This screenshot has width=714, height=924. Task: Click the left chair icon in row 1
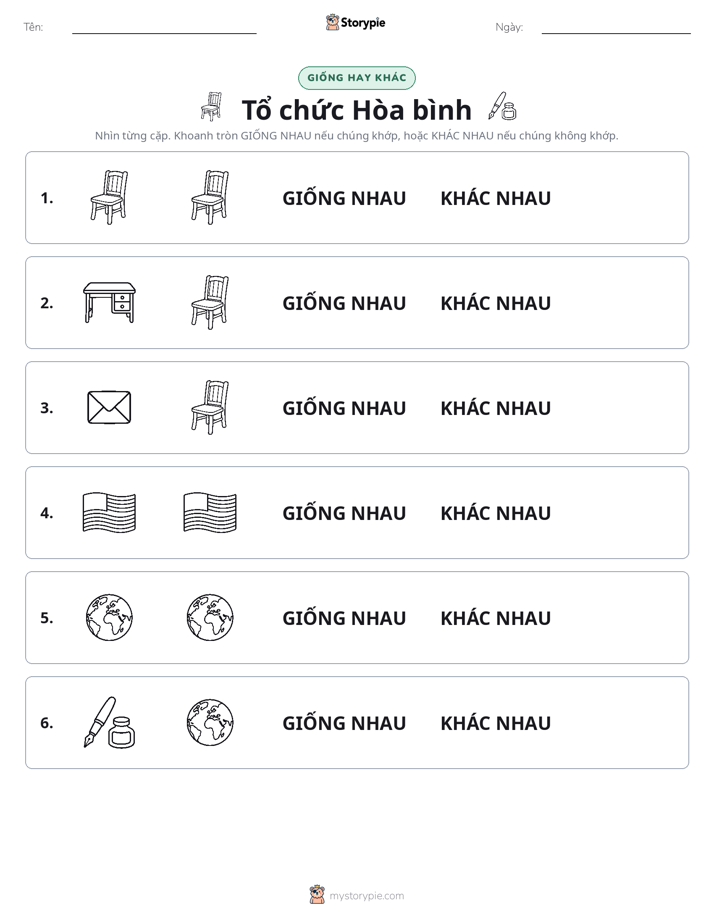pos(110,197)
